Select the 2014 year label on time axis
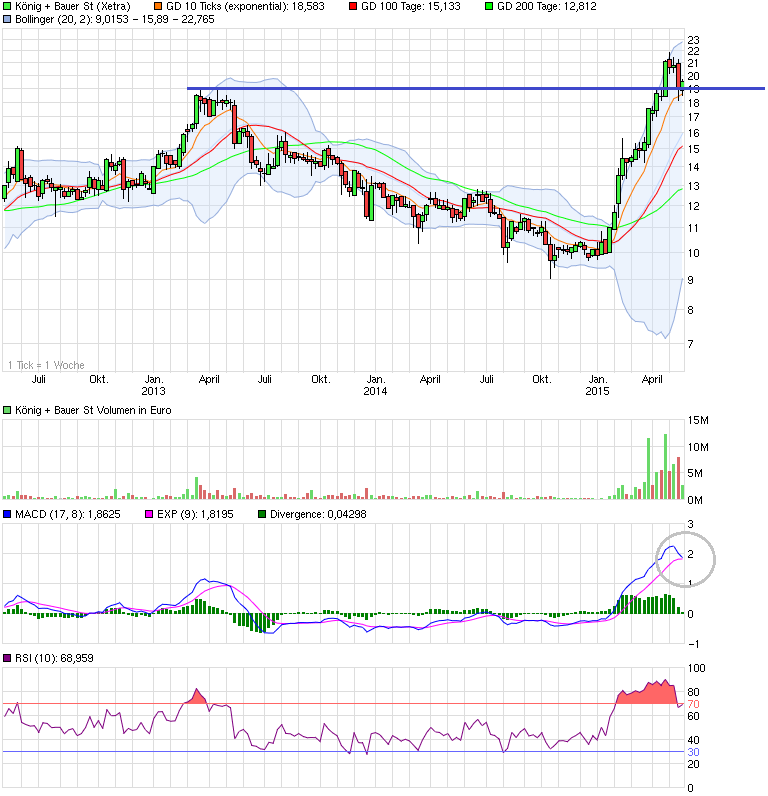Image resolution: width=768 pixels, height=796 pixels. tap(375, 391)
